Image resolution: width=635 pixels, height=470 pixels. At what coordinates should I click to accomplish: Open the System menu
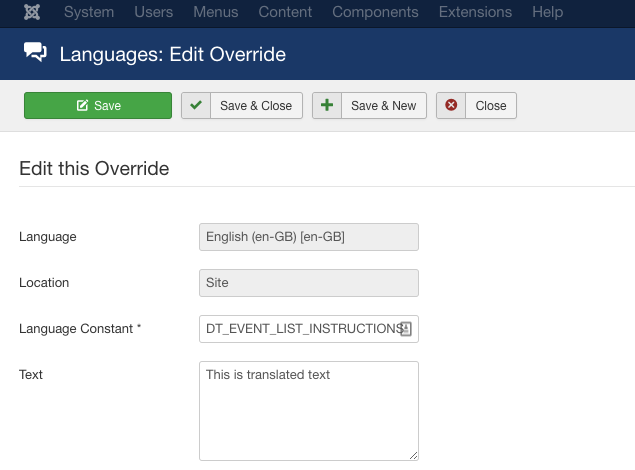coord(89,13)
